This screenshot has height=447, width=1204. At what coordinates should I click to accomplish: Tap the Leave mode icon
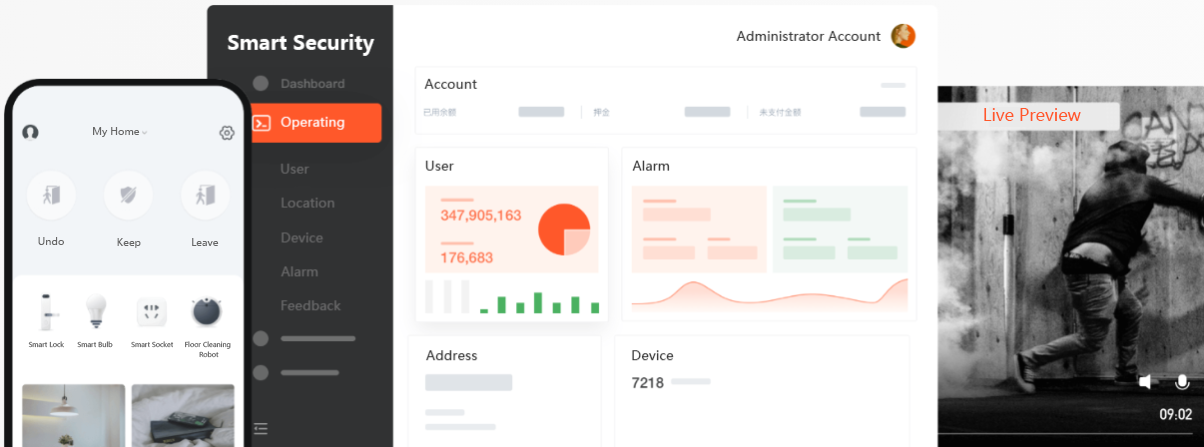tap(205, 196)
